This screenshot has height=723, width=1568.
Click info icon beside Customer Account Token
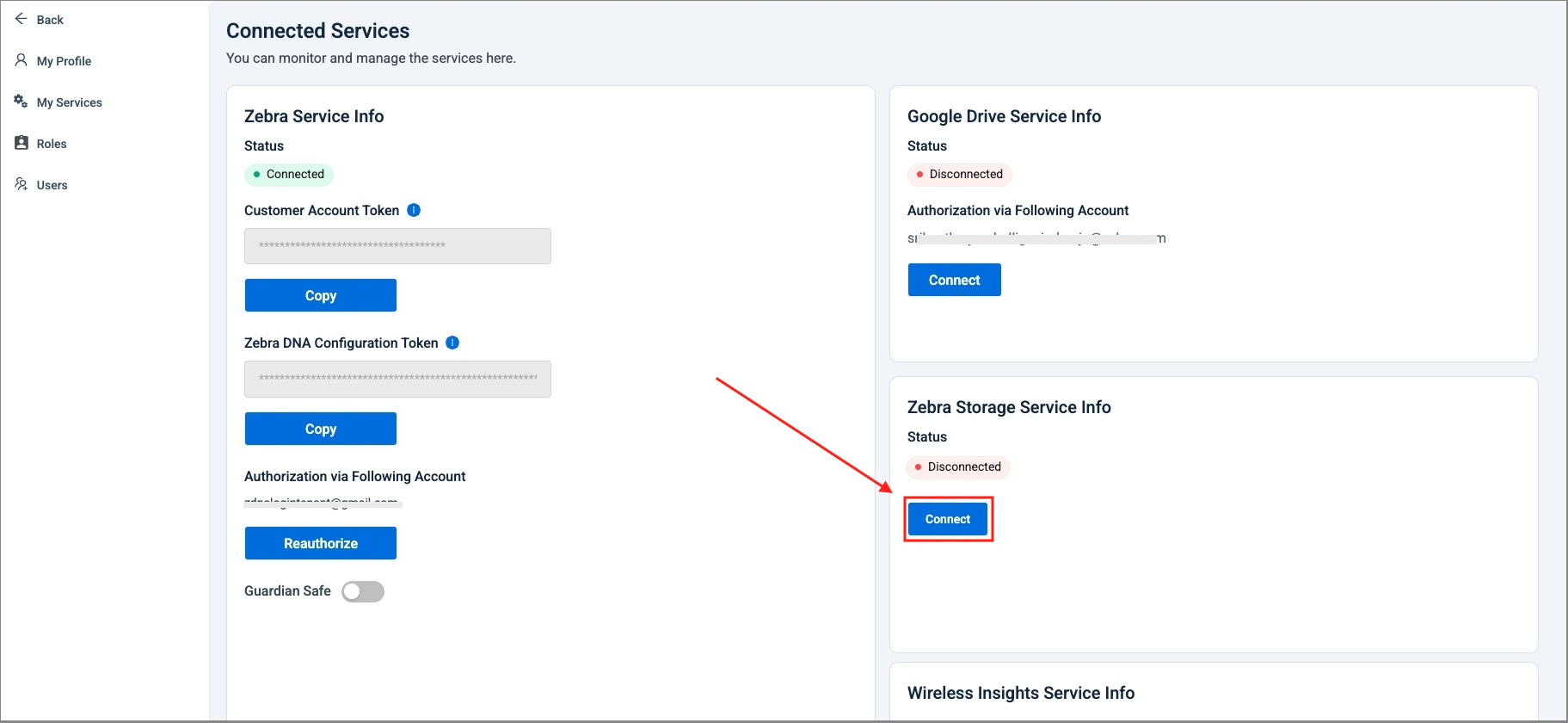click(414, 210)
